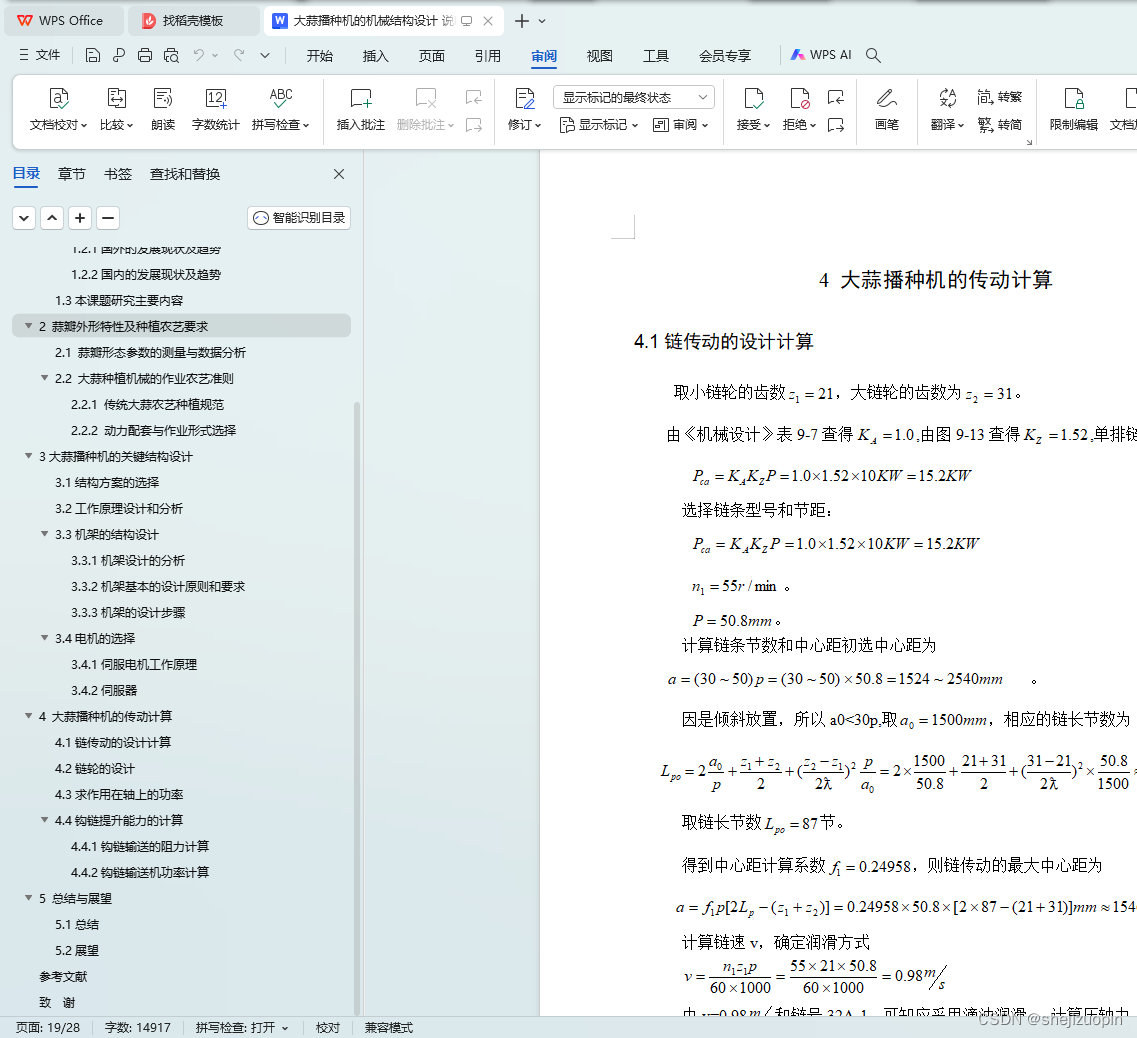Click the 4.1 链传动的设计计算 heading text
1137x1038 pixels.
coord(724,341)
